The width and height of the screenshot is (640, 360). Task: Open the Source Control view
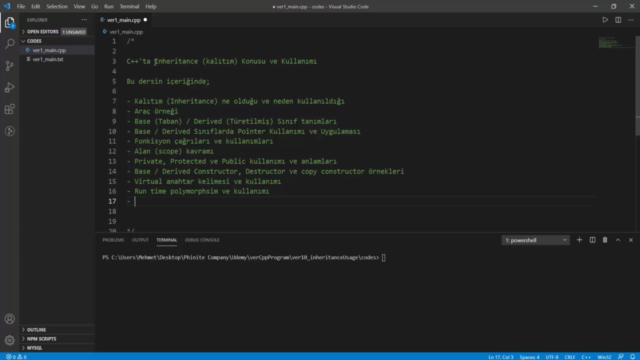[x=10, y=66]
